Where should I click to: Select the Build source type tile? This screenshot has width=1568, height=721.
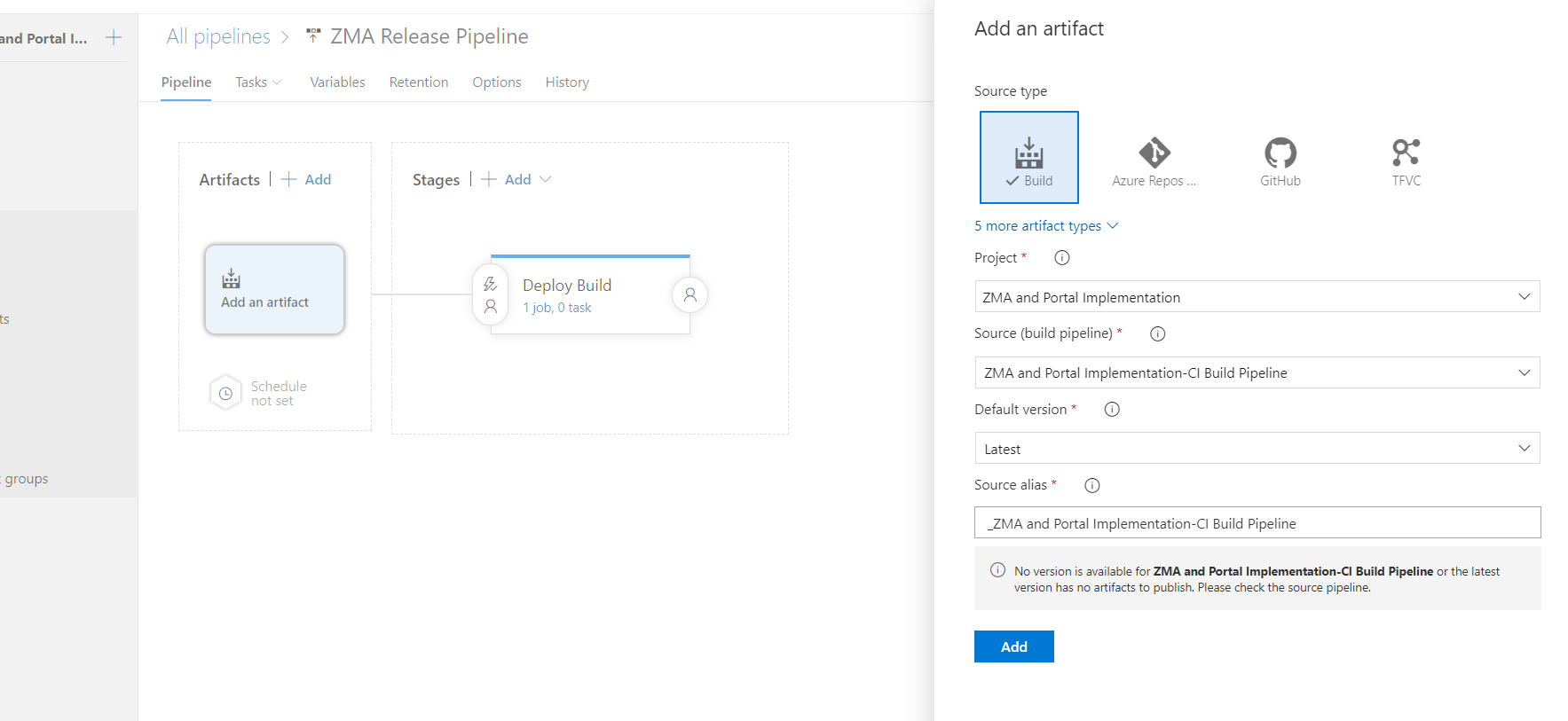(1028, 157)
